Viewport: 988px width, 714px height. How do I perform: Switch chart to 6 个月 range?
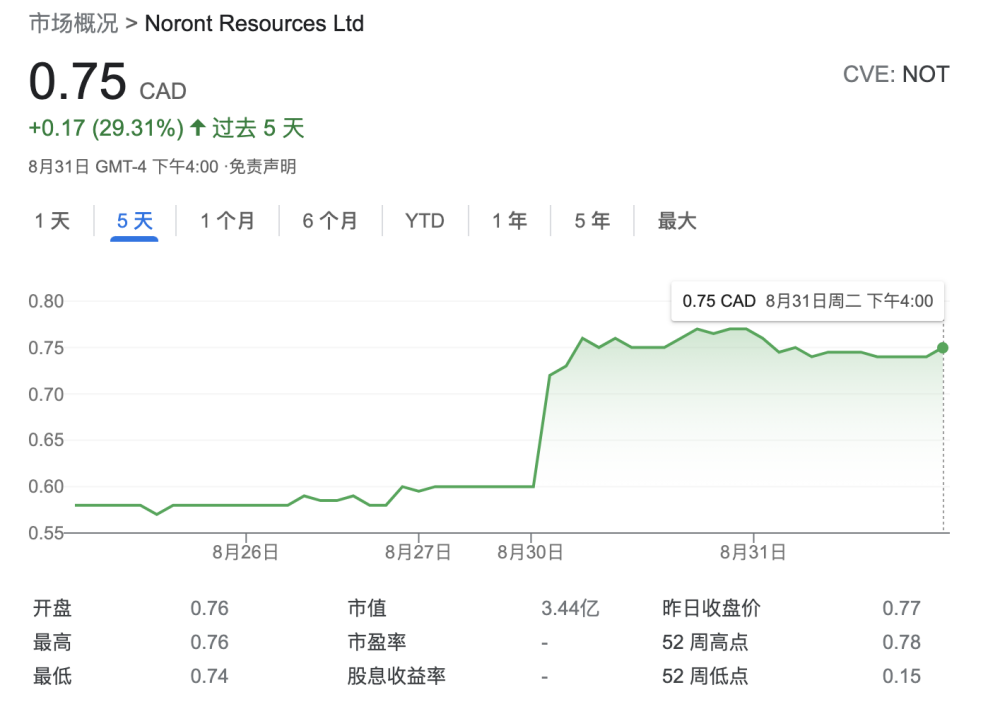coord(330,221)
